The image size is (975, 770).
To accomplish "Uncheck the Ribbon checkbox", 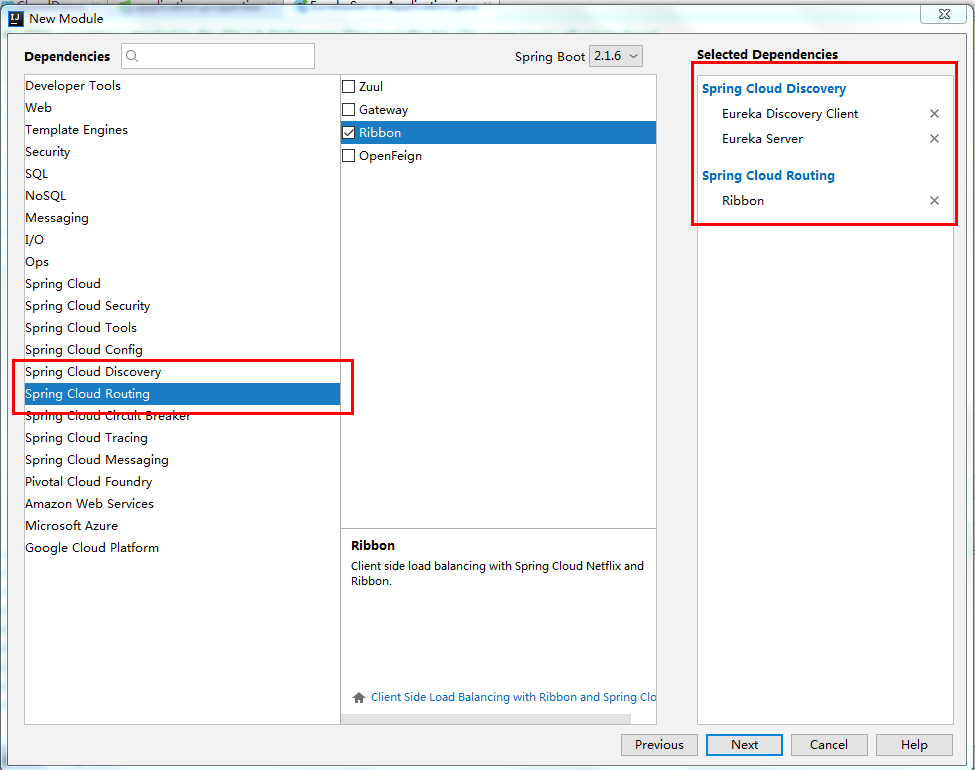I will (x=349, y=133).
